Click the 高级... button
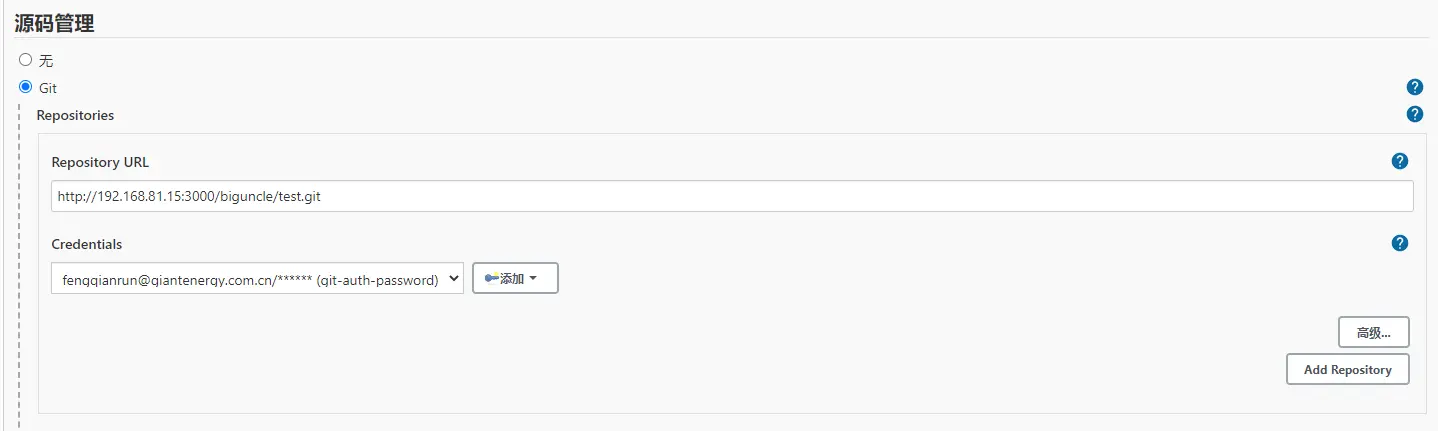Screen dimensions: 1438x431 [1373, 332]
